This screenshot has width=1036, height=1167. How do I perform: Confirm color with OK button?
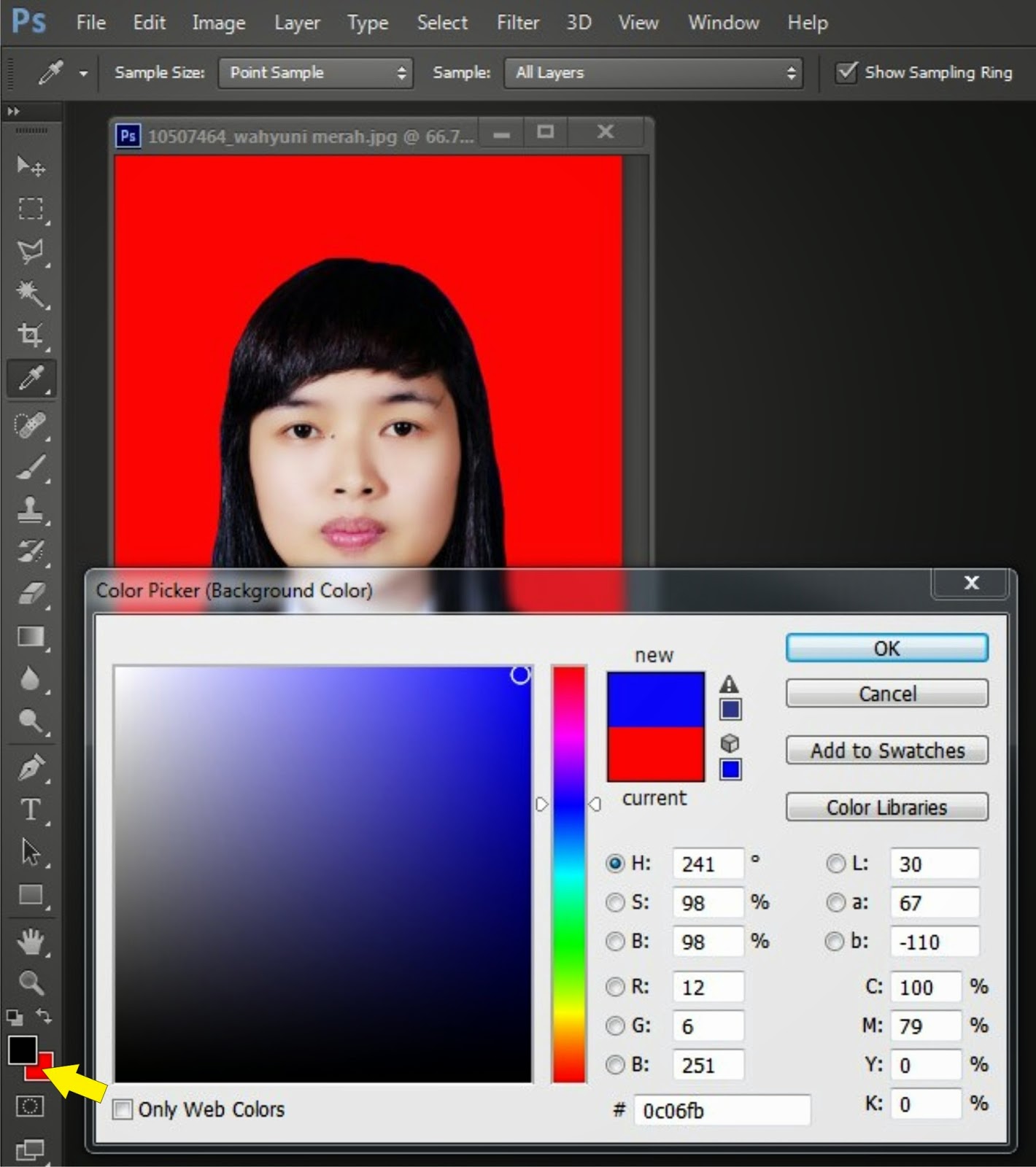coord(887,648)
